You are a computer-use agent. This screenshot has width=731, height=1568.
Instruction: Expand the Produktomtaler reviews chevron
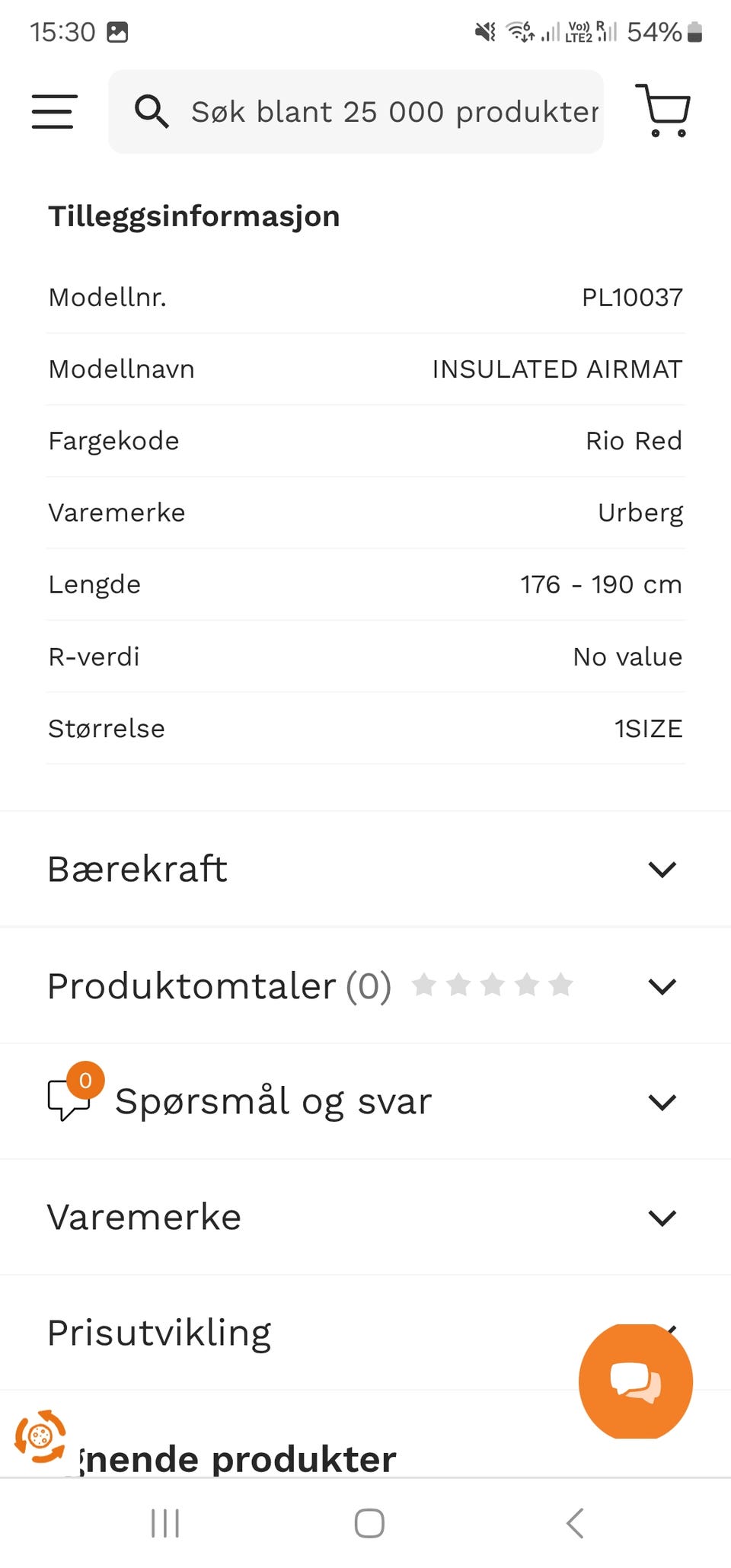pyautogui.click(x=662, y=986)
